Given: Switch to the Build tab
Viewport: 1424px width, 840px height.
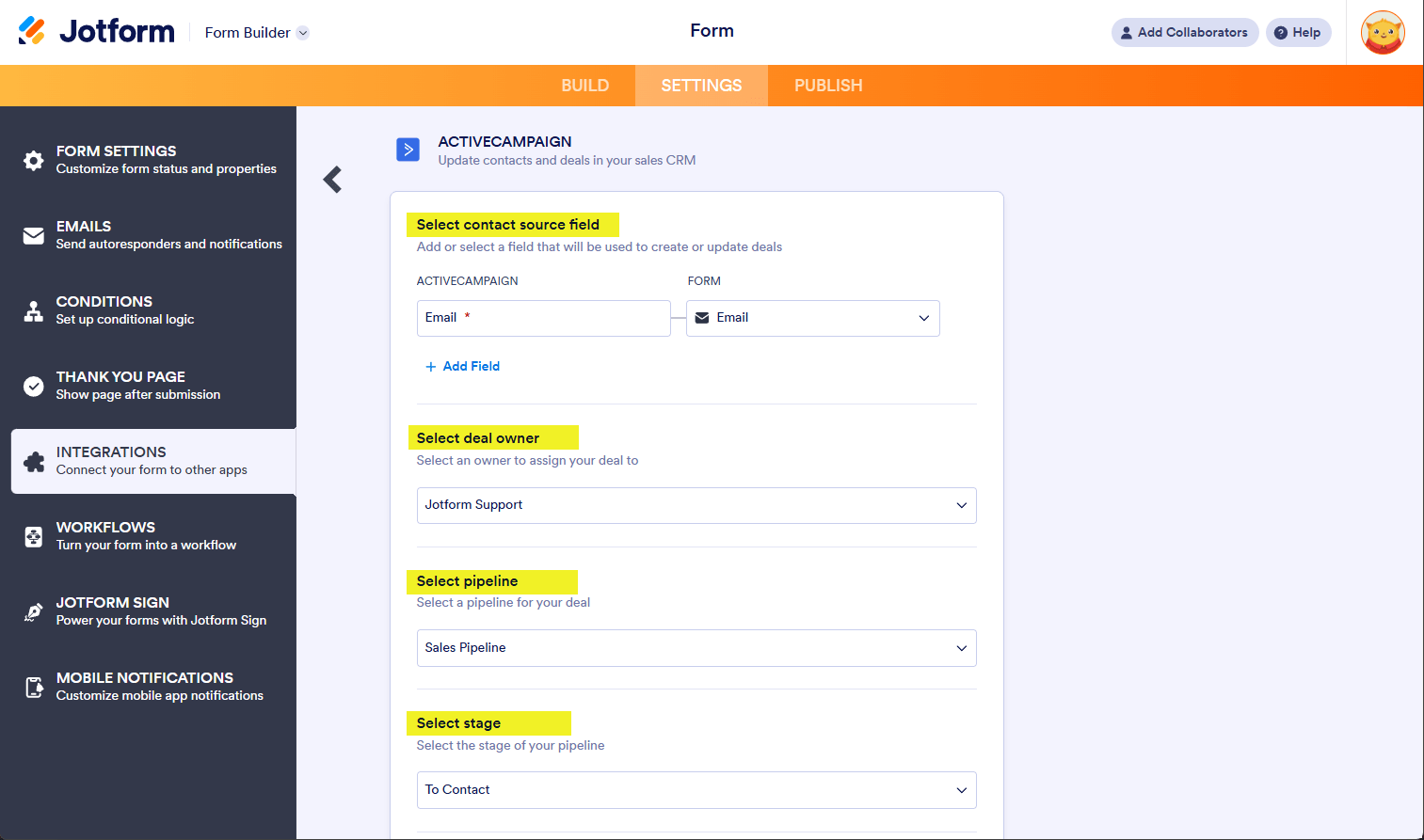Looking at the screenshot, I should tap(584, 86).
